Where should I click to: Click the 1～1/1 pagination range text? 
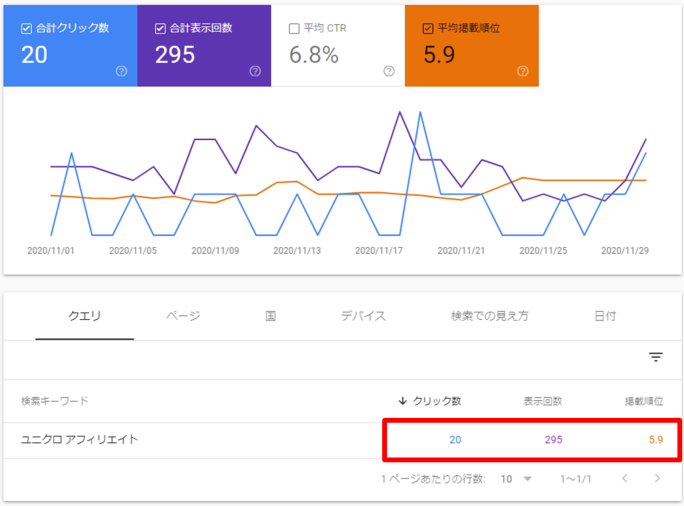coord(575,479)
